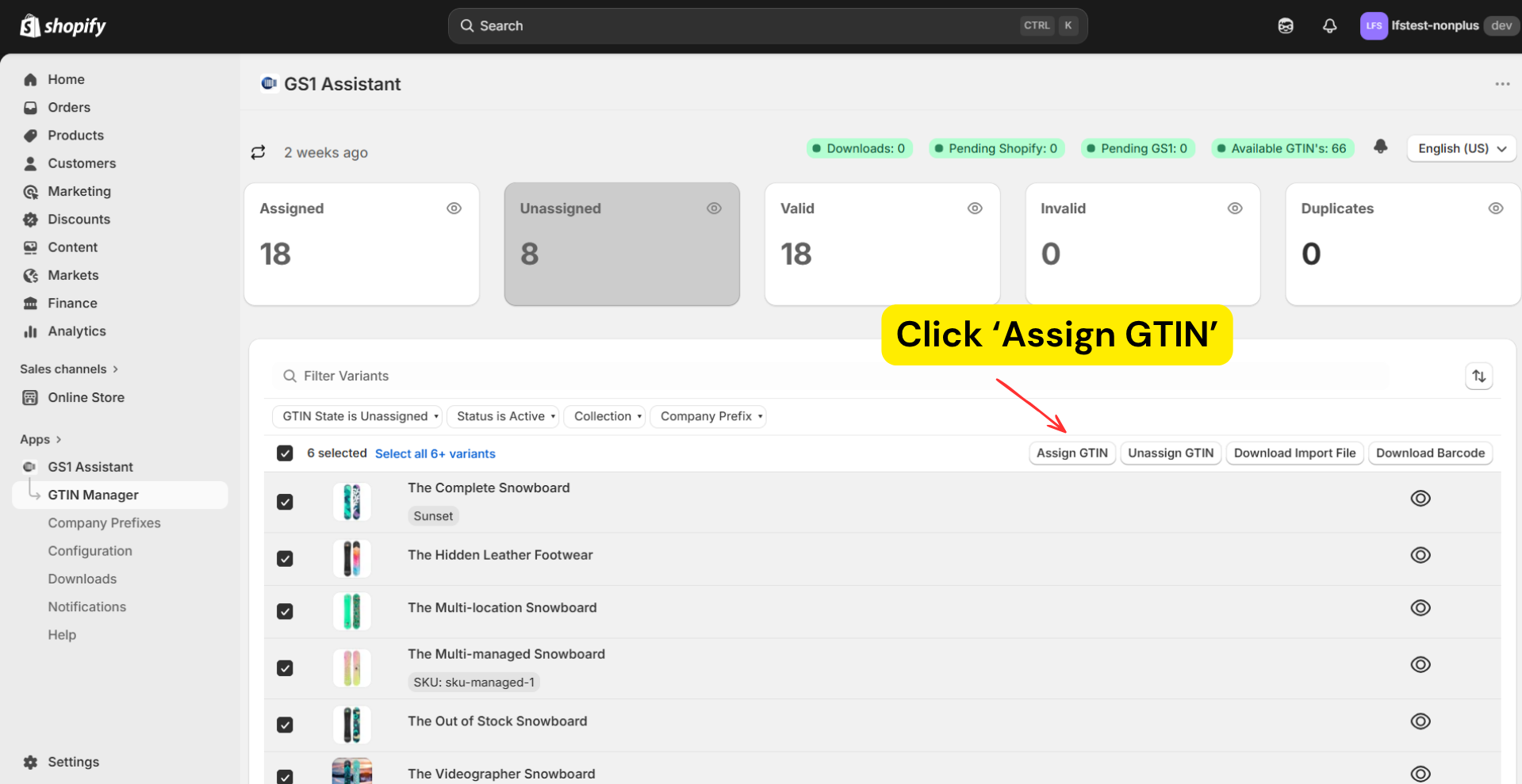Click the Shopify logo
The width and height of the screenshot is (1522, 784).
(x=63, y=26)
